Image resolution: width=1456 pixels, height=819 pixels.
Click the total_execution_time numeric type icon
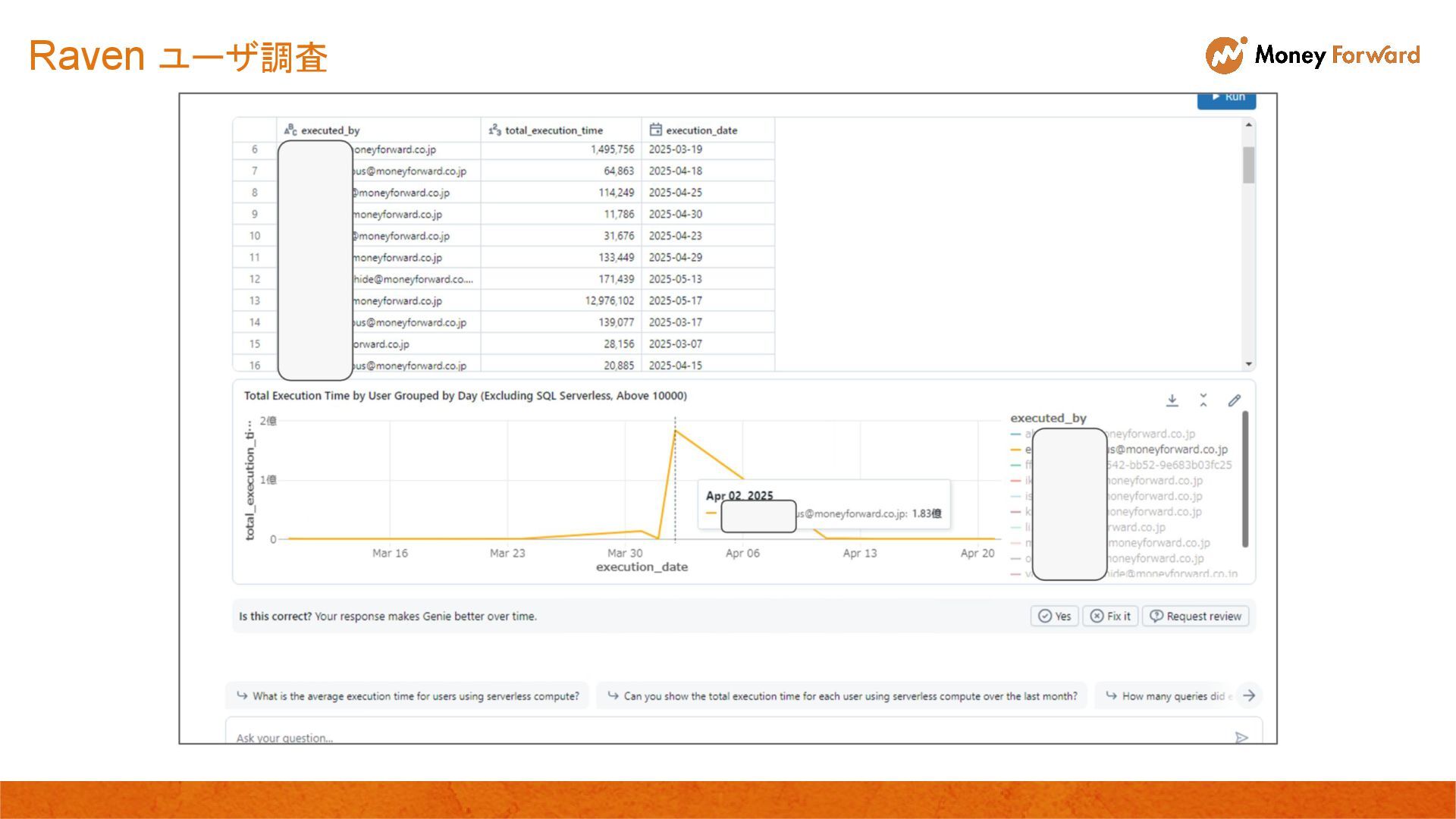click(x=494, y=130)
